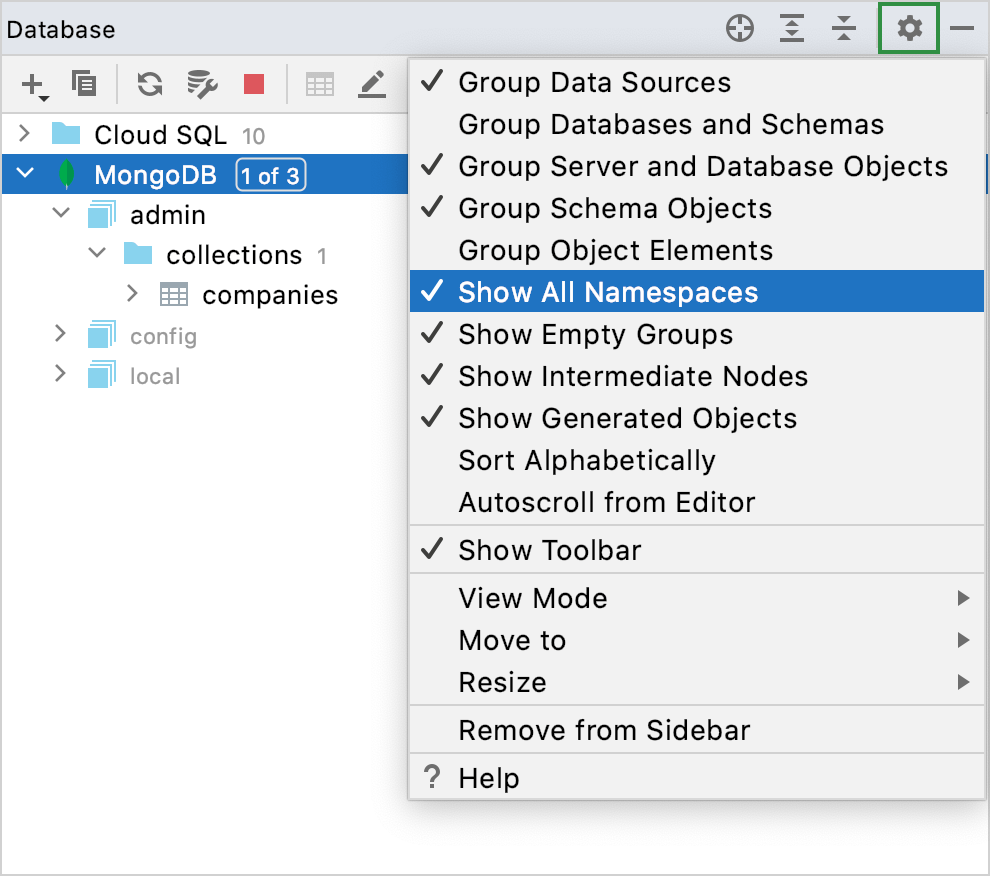990x876 pixels.
Task: Open data source properties with the wrench icon
Action: pos(202,85)
